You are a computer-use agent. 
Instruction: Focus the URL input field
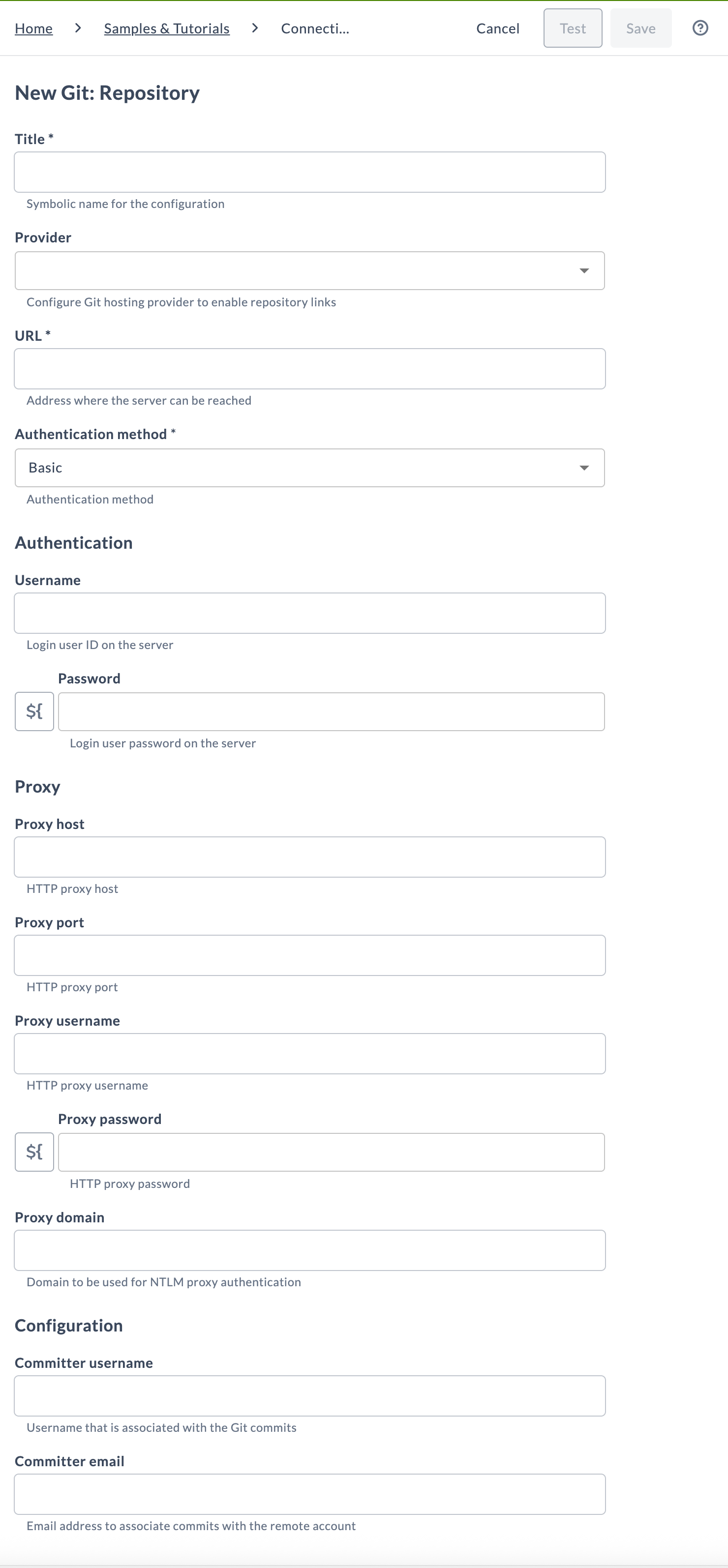[309, 368]
